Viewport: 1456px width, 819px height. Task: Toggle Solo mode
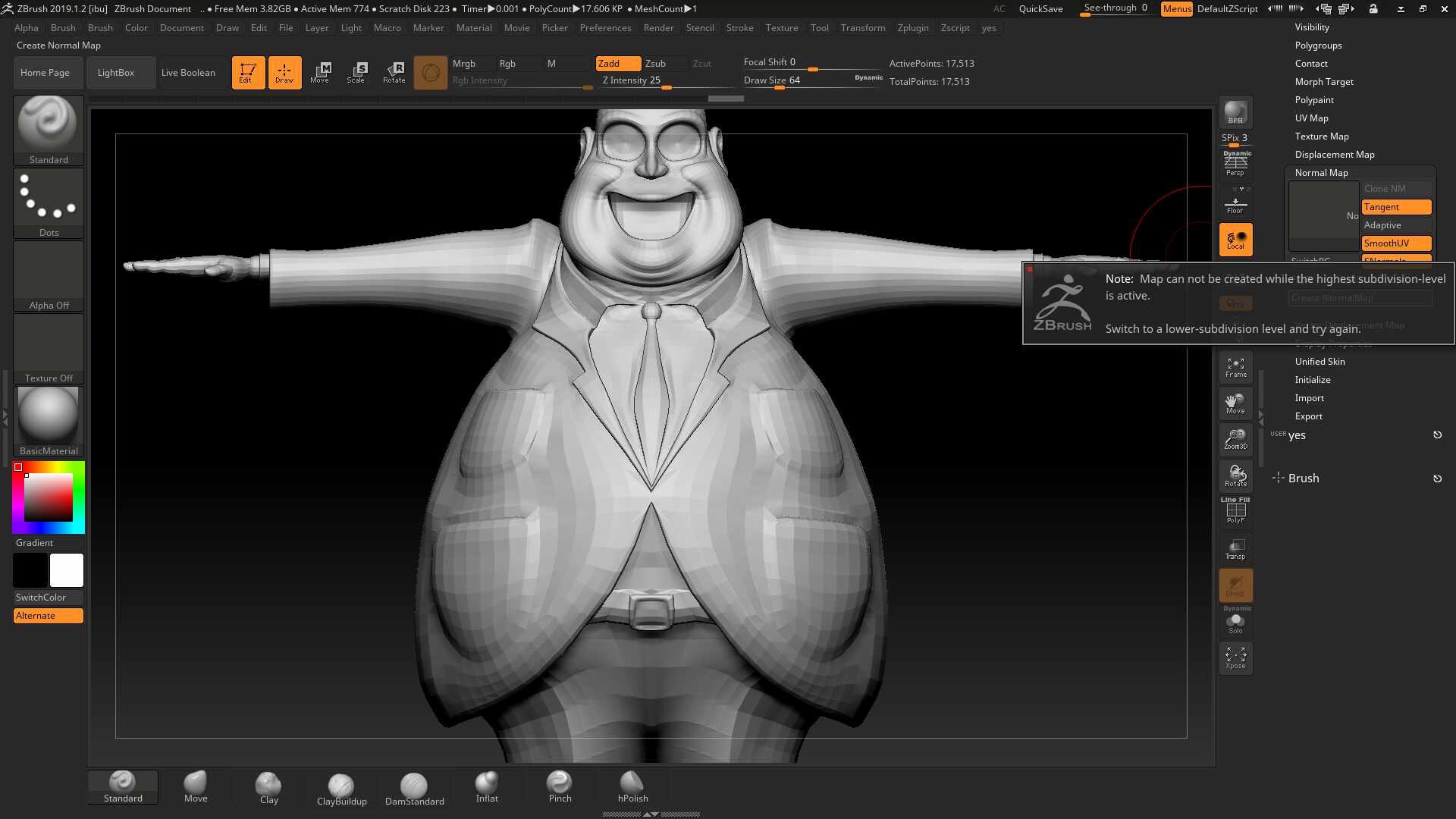(1235, 623)
